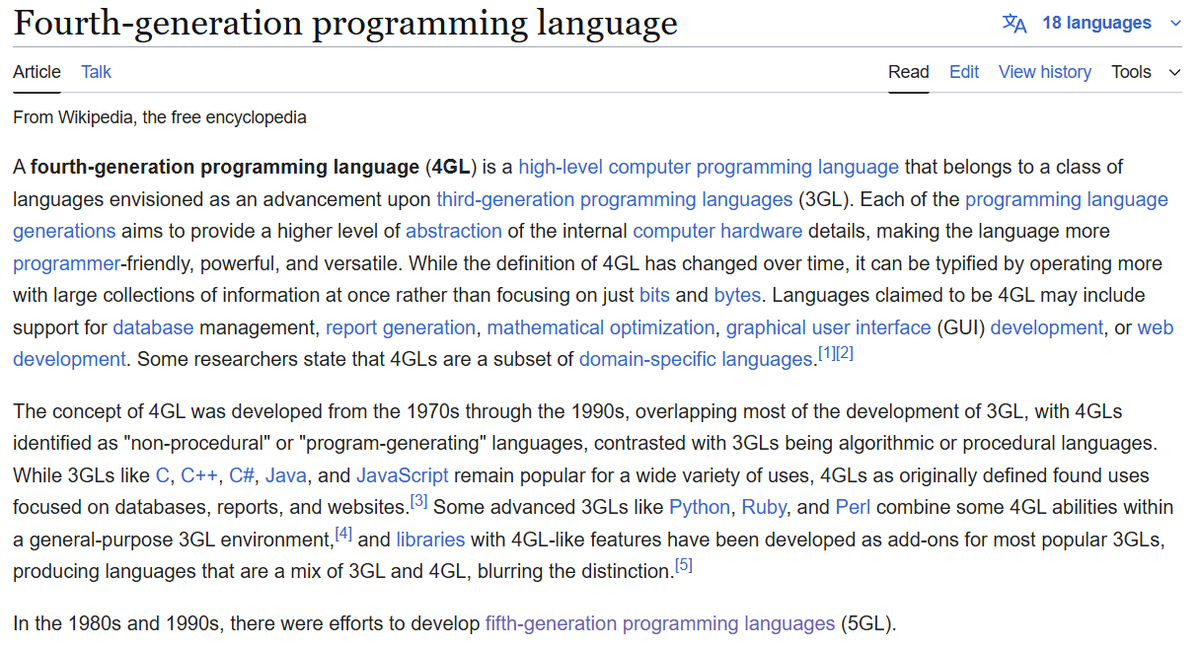Switch to the Article tab

[x=37, y=72]
